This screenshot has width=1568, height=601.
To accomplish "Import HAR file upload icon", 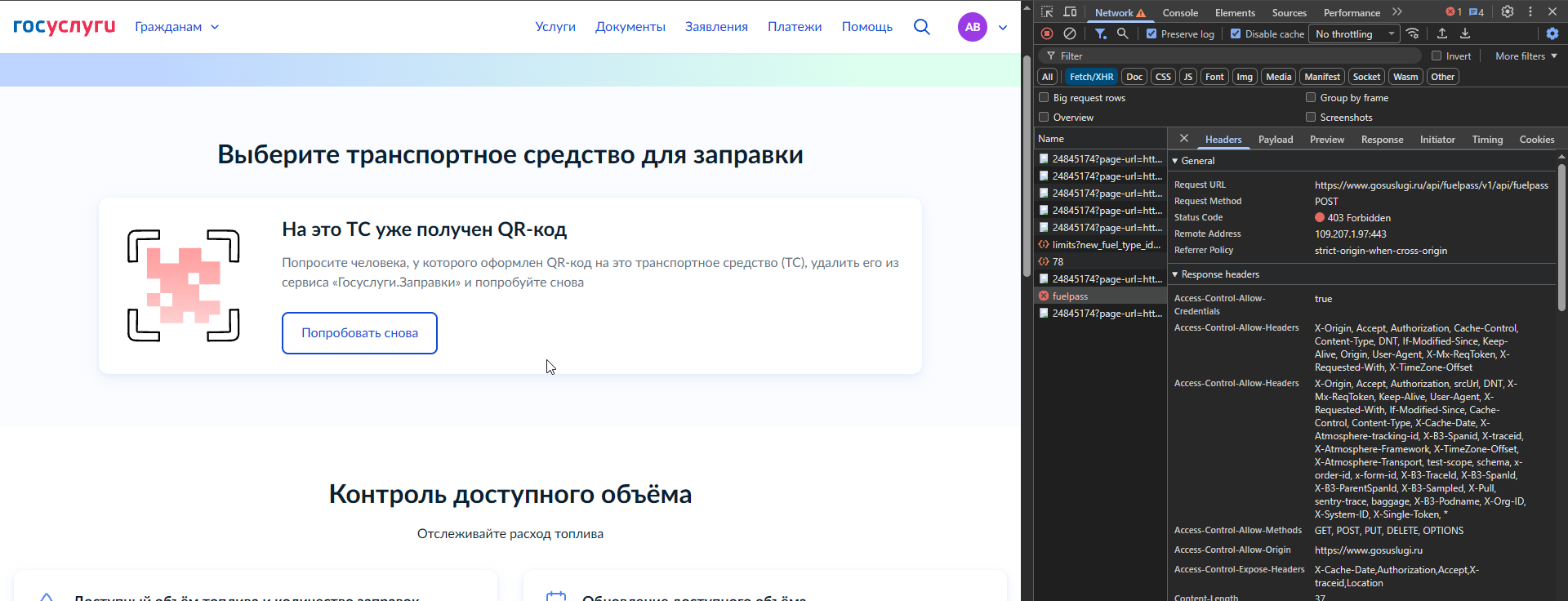I will pyautogui.click(x=1442, y=33).
